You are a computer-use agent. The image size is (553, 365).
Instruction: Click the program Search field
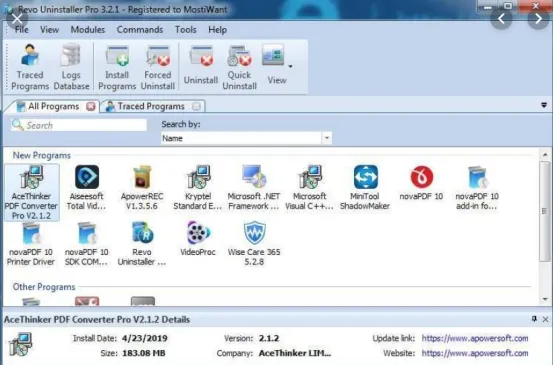click(x=79, y=125)
